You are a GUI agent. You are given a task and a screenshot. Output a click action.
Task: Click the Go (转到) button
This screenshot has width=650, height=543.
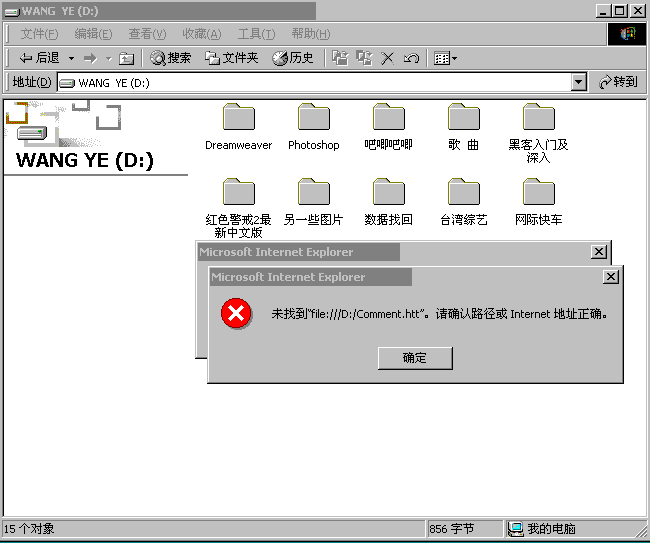click(618, 82)
